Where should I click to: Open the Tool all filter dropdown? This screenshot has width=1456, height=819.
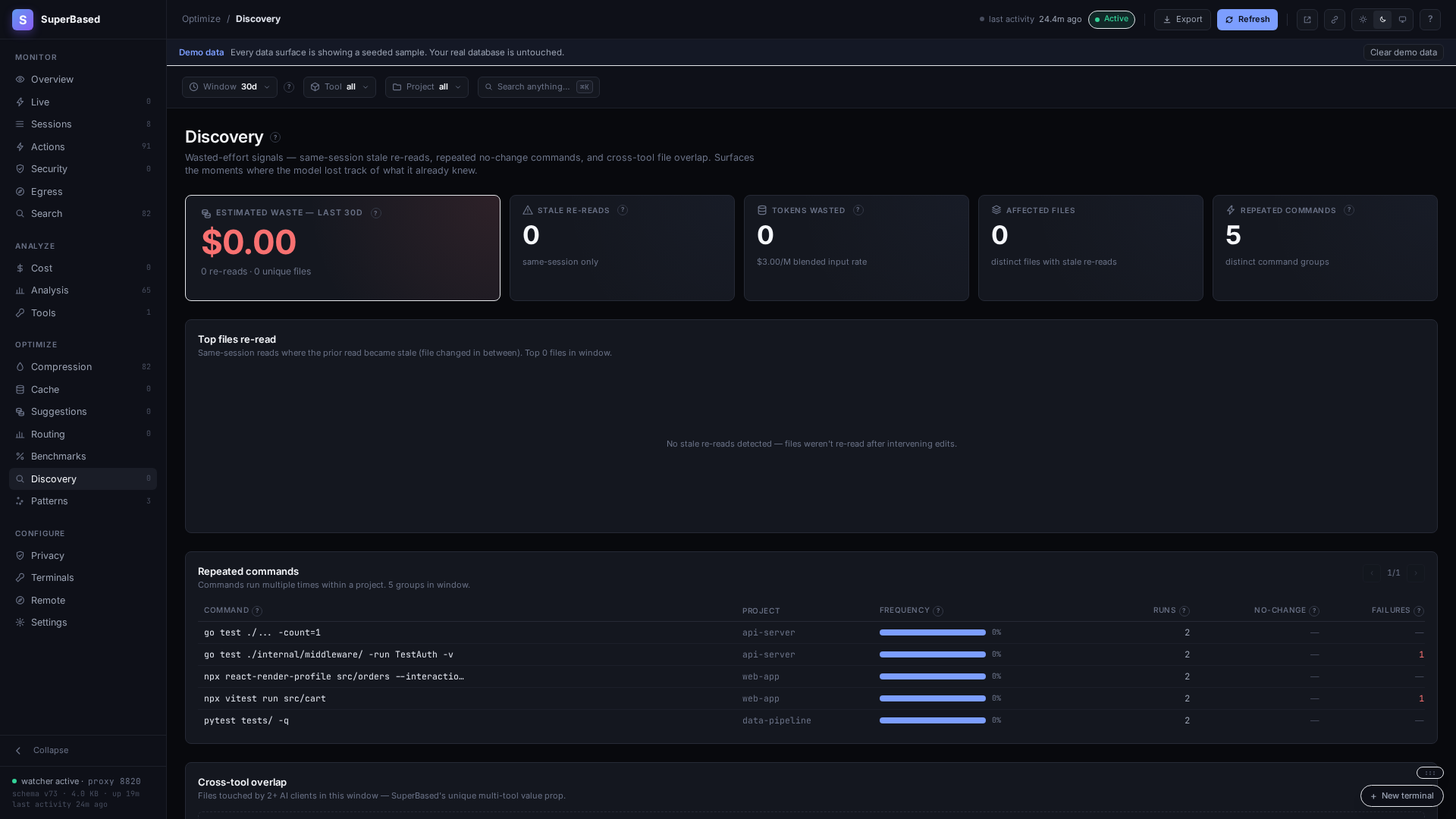pos(339,87)
